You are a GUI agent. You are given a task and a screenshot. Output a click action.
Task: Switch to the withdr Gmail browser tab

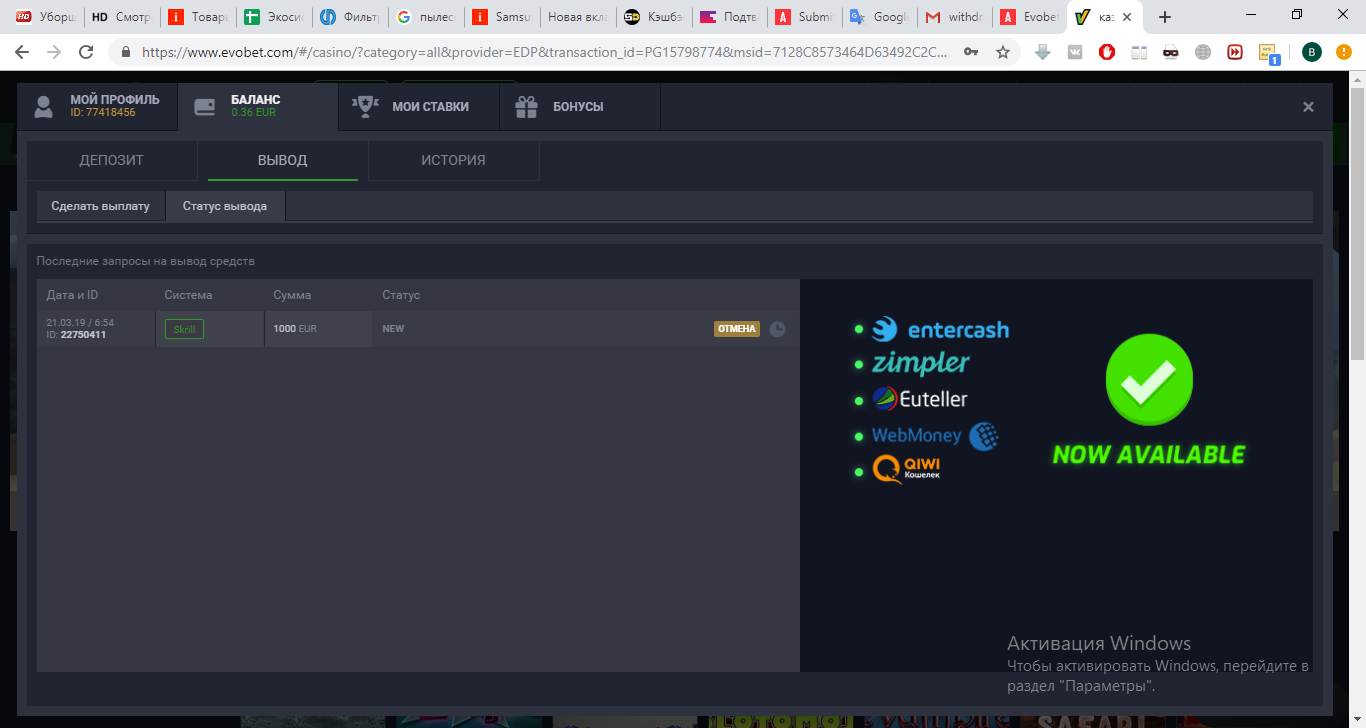click(x=955, y=17)
